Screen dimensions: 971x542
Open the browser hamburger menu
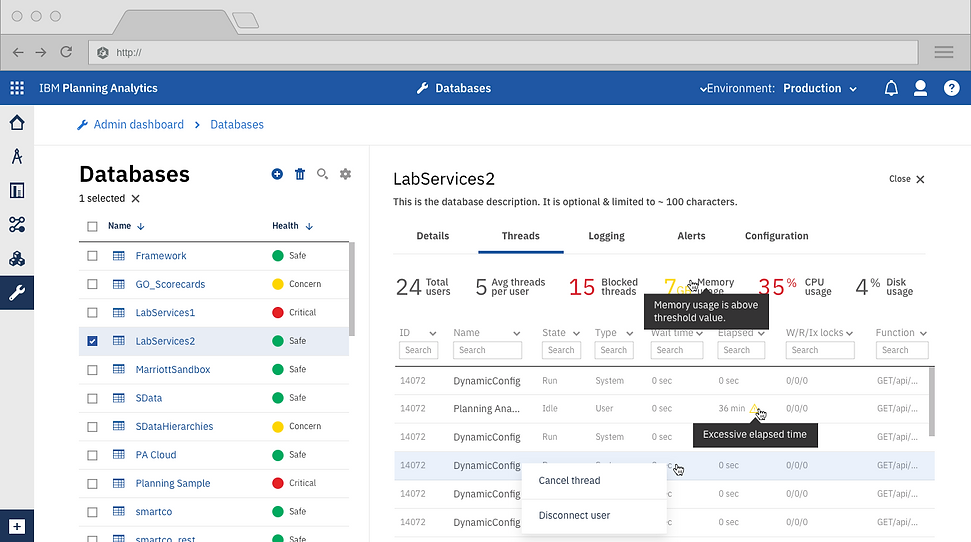[x=944, y=53]
